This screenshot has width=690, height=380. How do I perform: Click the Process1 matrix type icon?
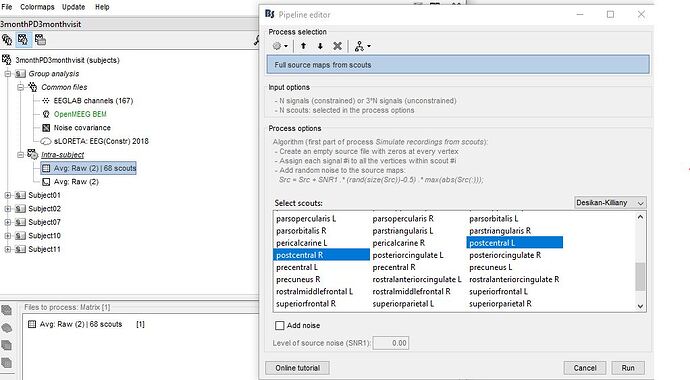click(7, 363)
